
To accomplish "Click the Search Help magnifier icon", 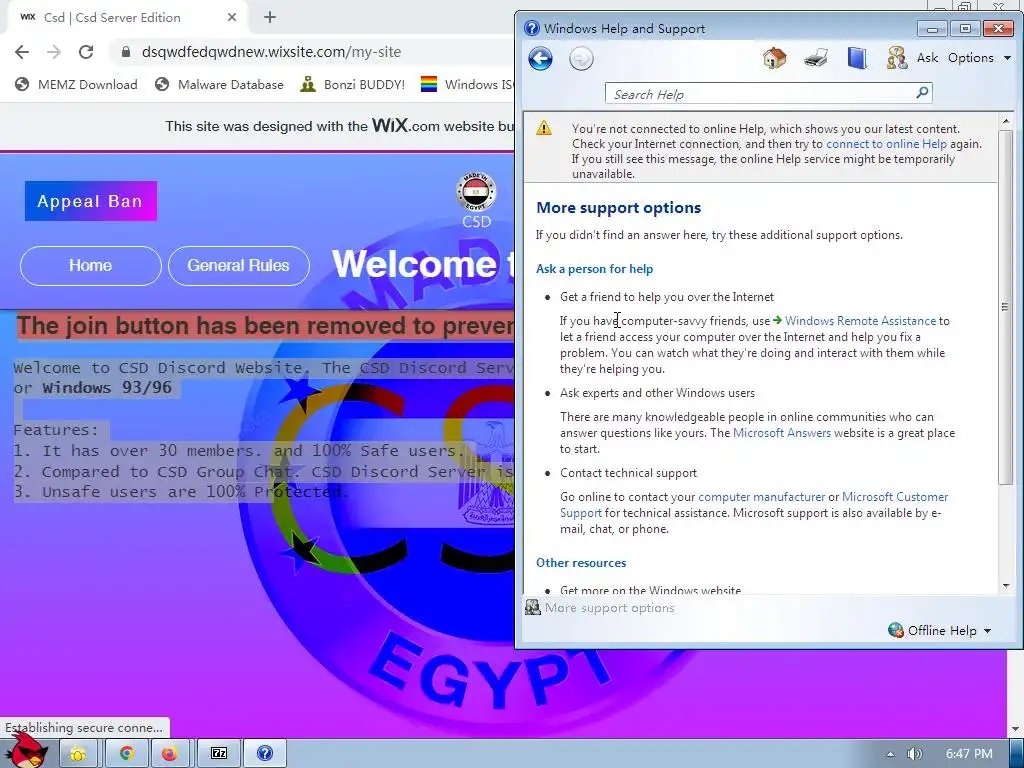I will click(x=922, y=93).
